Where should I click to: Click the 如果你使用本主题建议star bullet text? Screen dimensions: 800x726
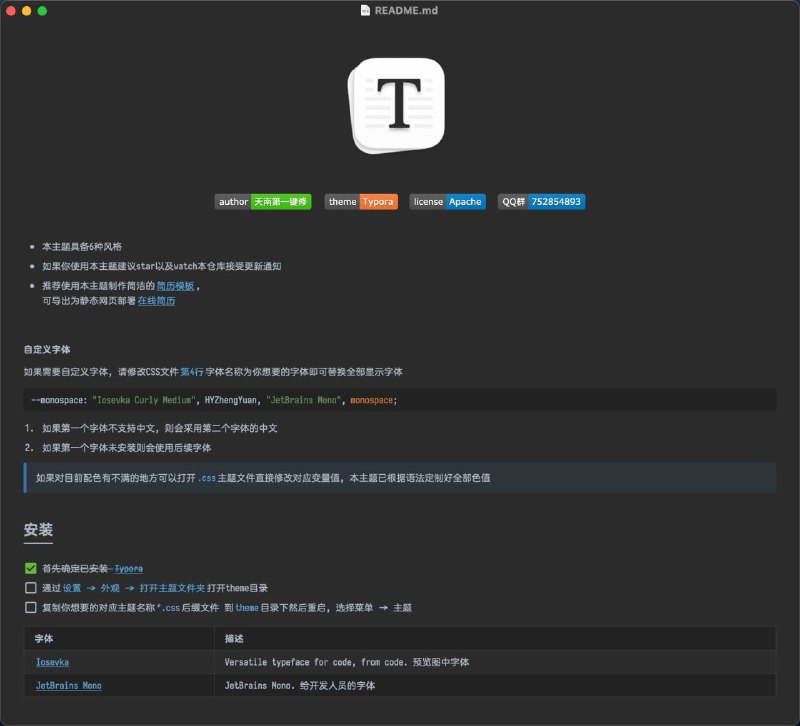click(x=161, y=266)
